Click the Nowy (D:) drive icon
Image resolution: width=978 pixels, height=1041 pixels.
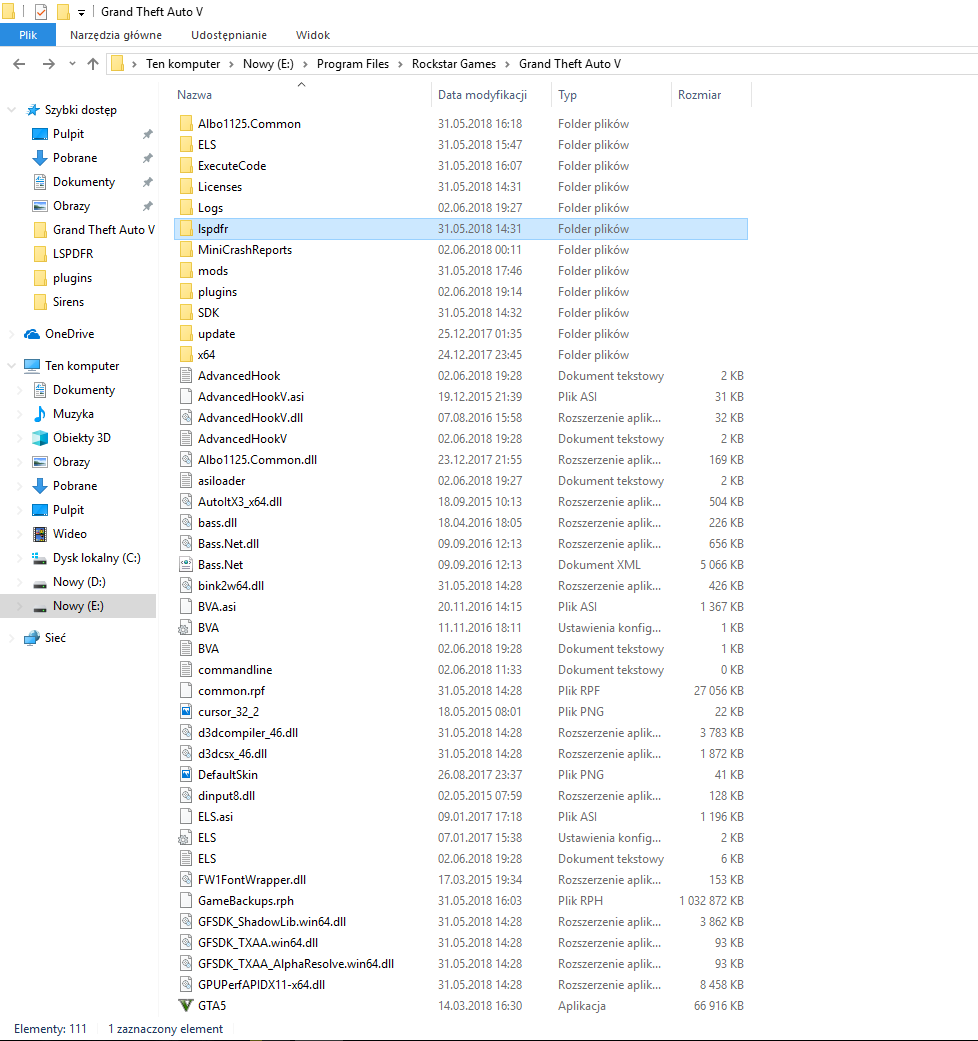pos(40,582)
